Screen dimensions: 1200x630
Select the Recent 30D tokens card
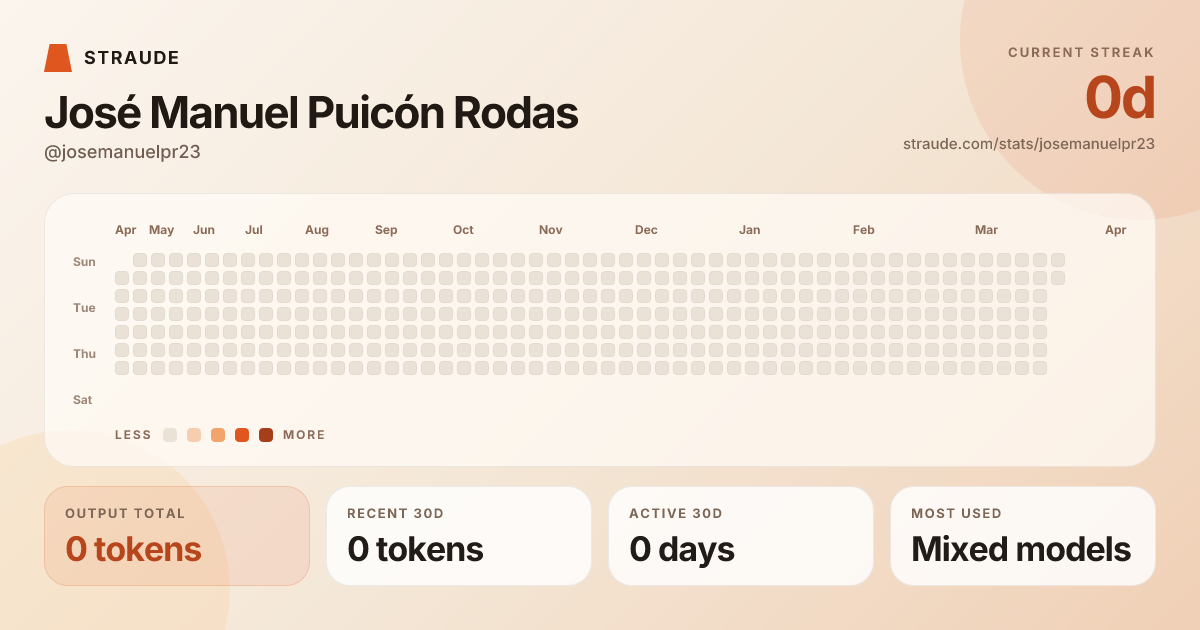click(459, 536)
